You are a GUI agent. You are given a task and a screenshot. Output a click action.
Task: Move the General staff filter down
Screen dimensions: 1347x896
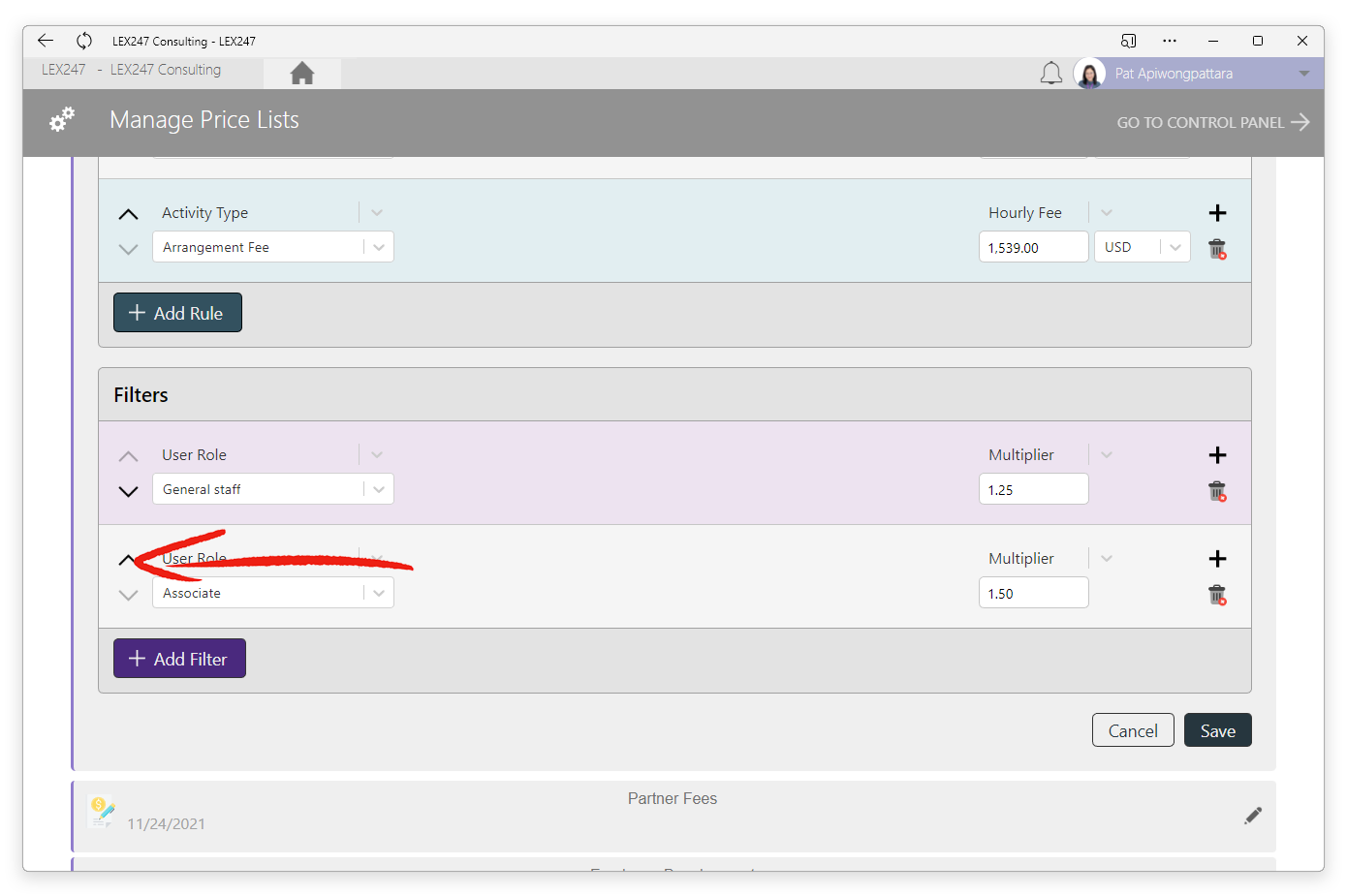coord(128,491)
